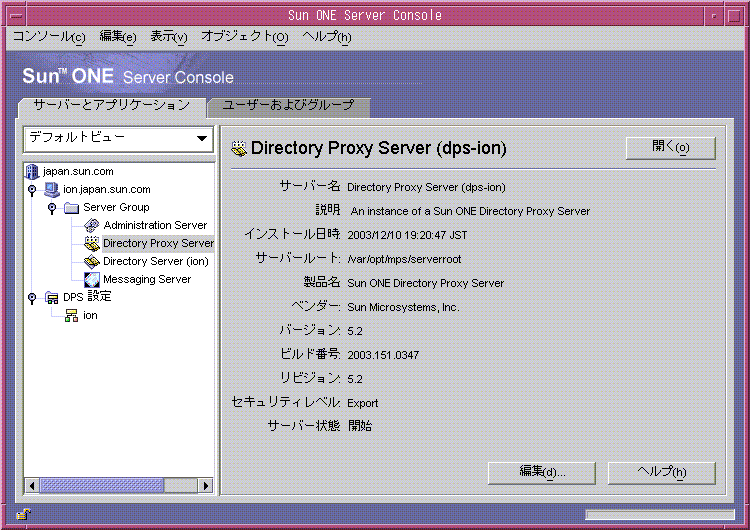Open the コンソール menu
Viewport: 750px width, 530px height.
[49, 36]
